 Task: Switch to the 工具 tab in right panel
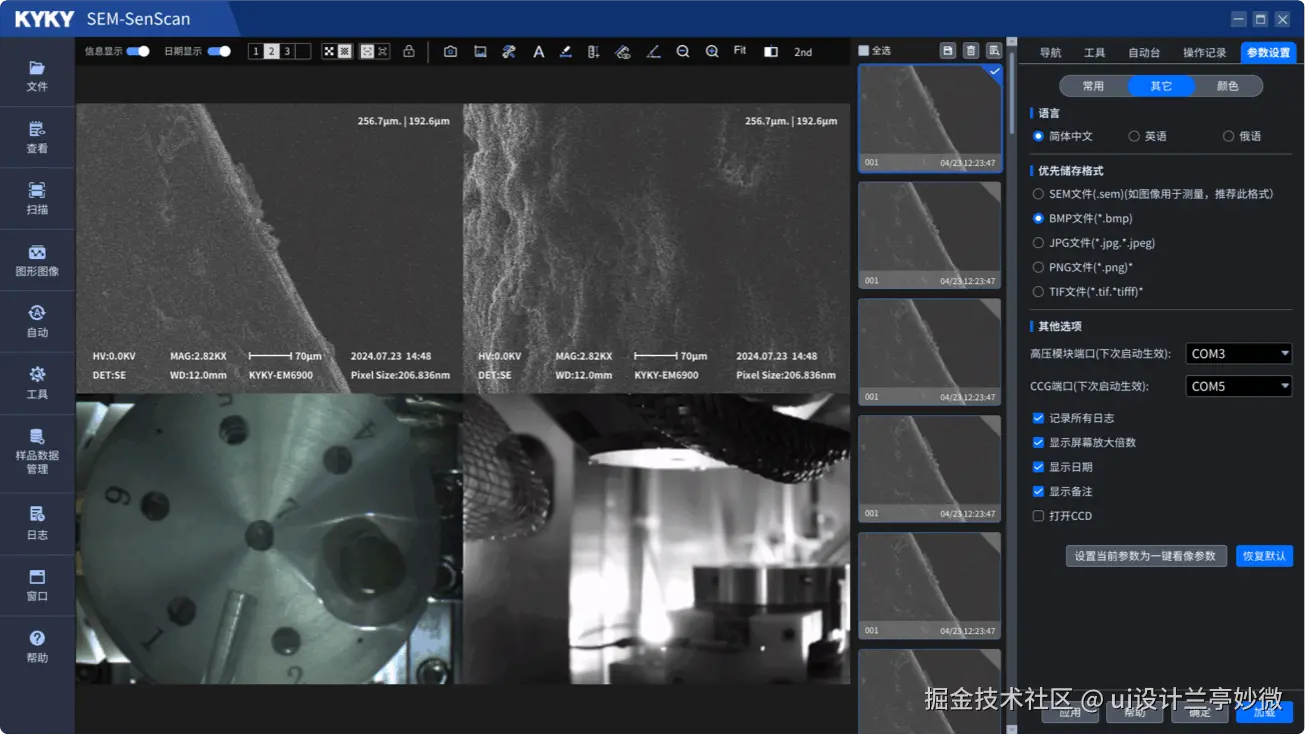tap(1095, 53)
